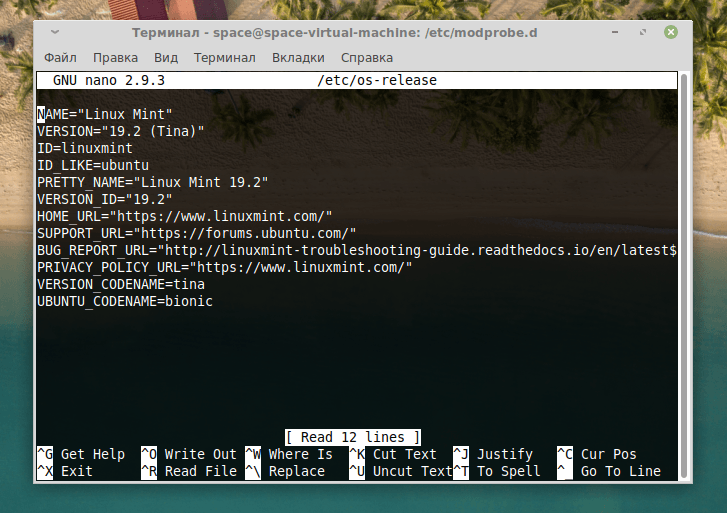Click the terminal window title text
This screenshot has height=513, width=727.
coord(334,32)
